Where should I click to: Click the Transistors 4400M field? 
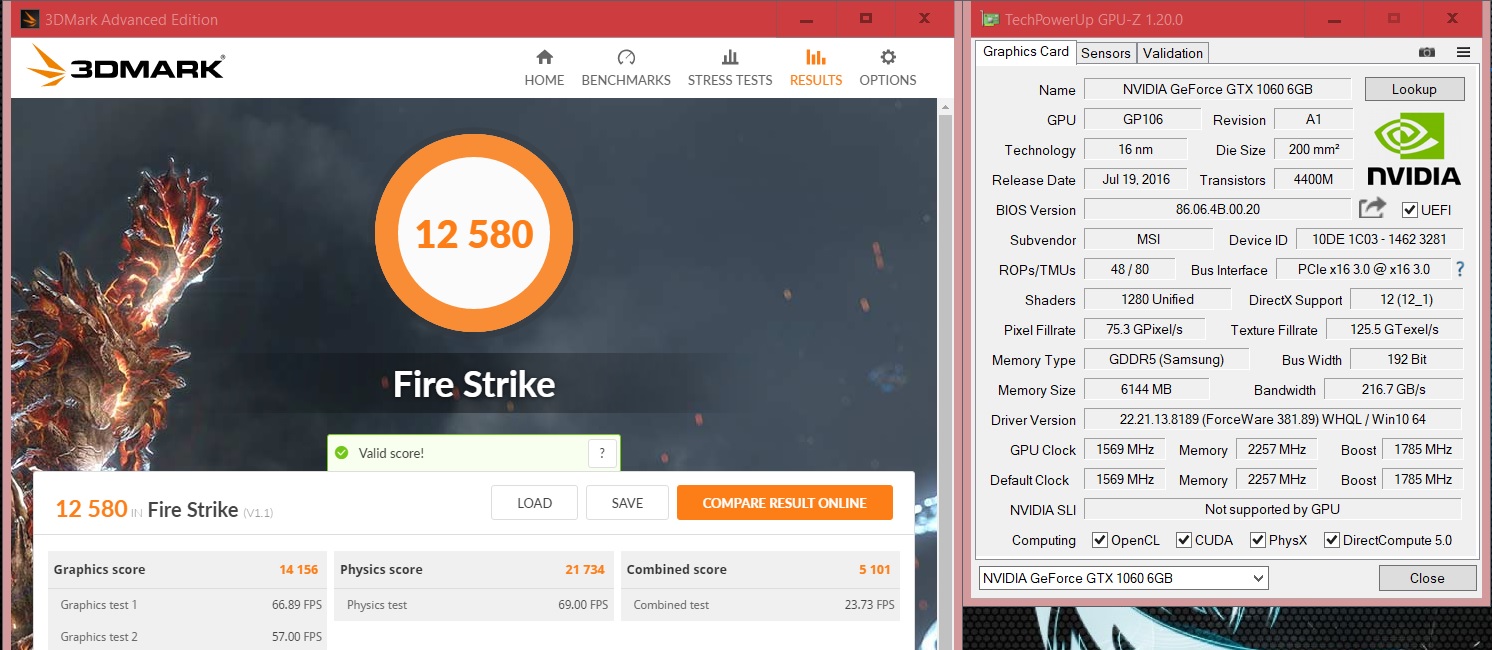pyautogui.click(x=1314, y=179)
